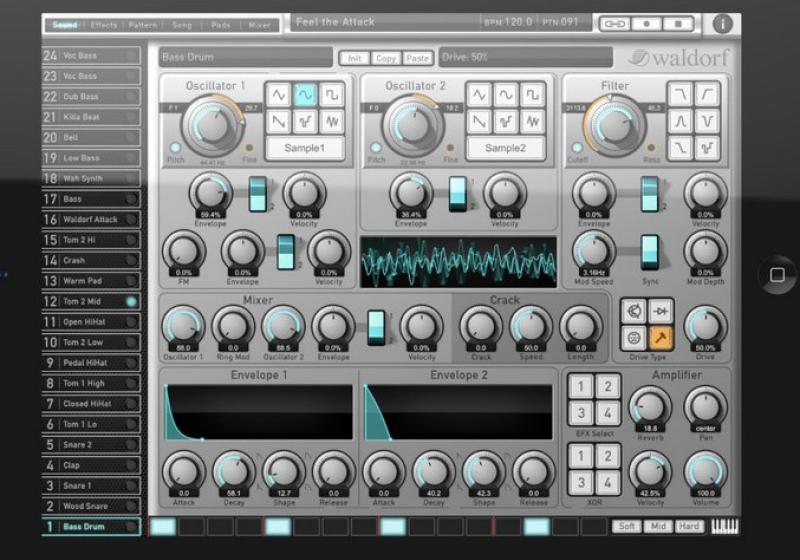Open the Sample1 selector in Oscillator 1
The width and height of the screenshot is (800, 560).
coord(304,149)
